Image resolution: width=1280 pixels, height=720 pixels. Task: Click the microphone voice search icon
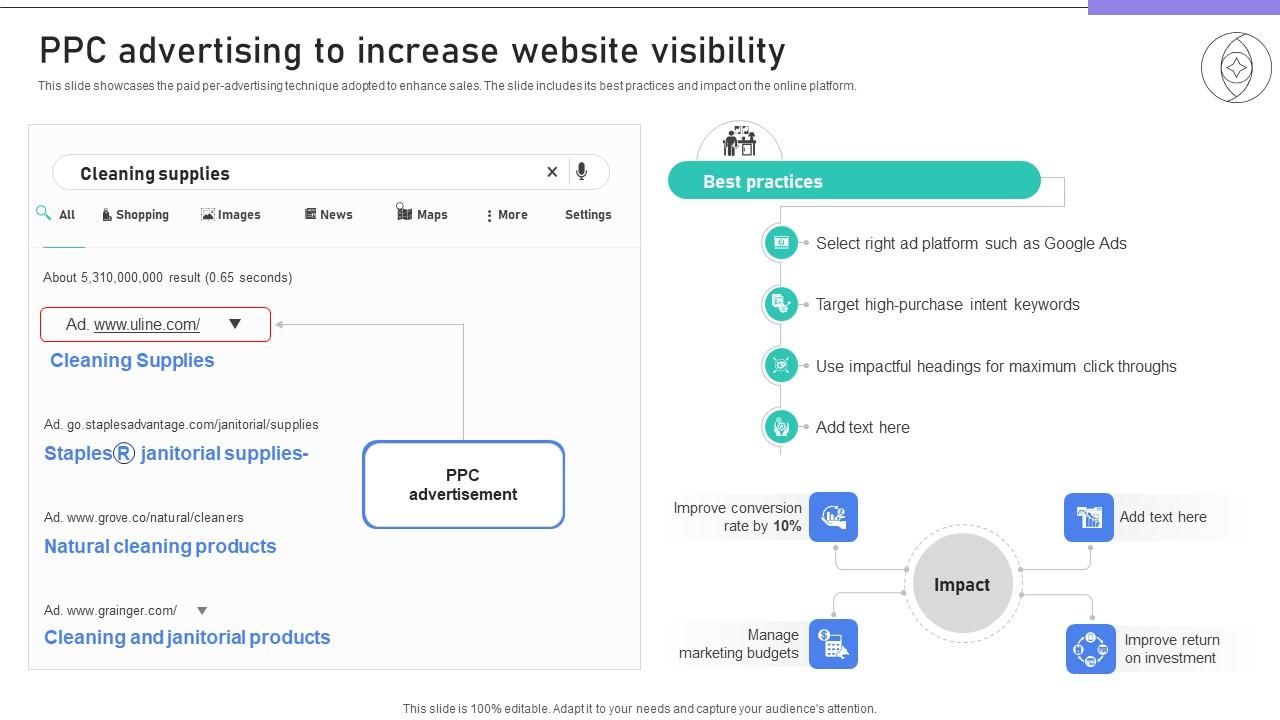pyautogui.click(x=581, y=172)
